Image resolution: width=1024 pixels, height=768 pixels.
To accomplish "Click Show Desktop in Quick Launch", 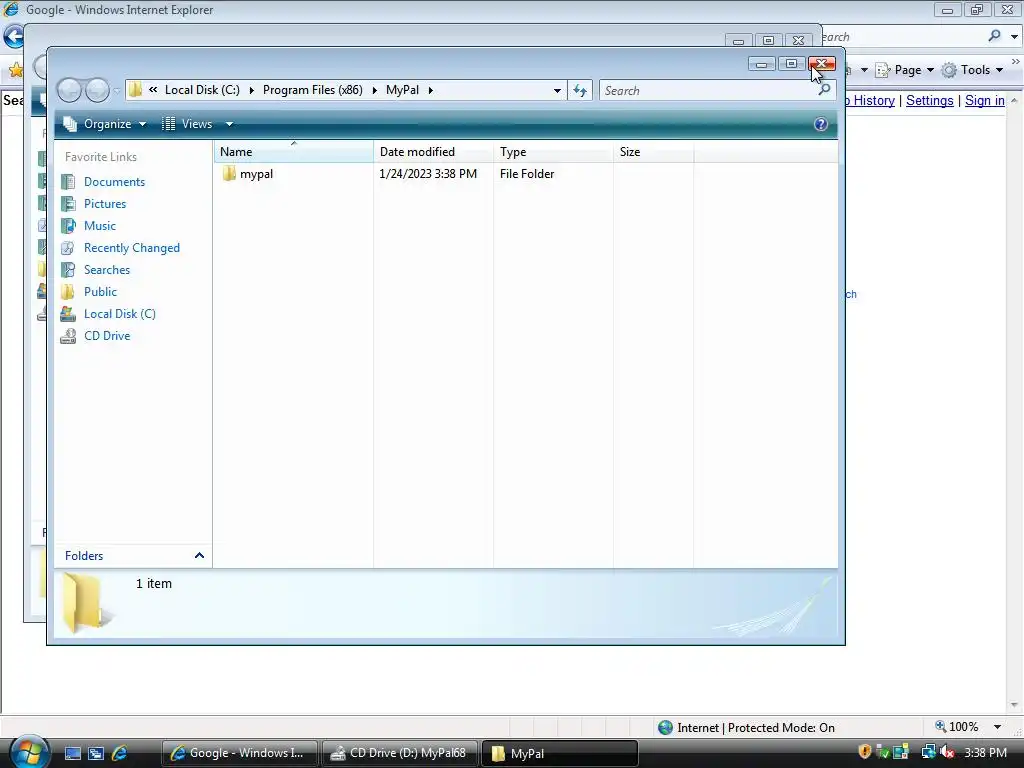I will click(x=72, y=753).
